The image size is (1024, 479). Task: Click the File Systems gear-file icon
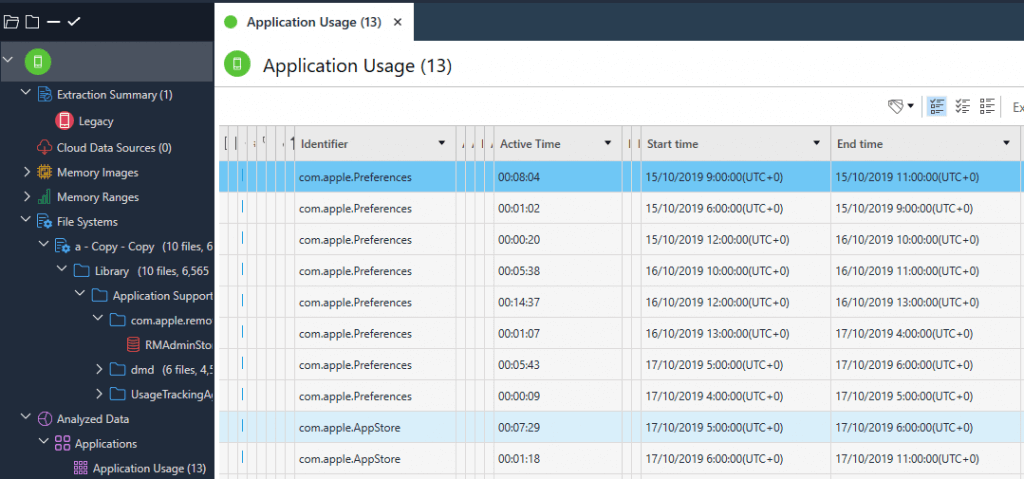pyautogui.click(x=44, y=222)
